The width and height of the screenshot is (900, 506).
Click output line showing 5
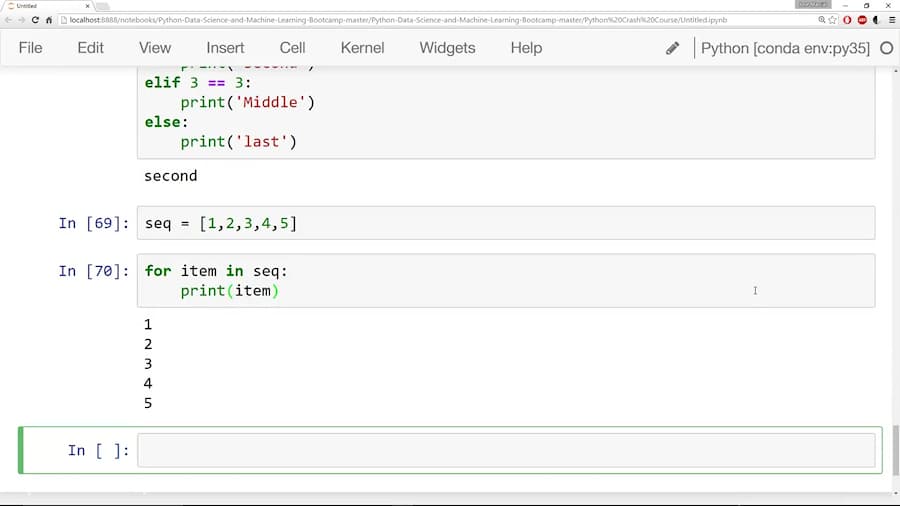[148, 403]
